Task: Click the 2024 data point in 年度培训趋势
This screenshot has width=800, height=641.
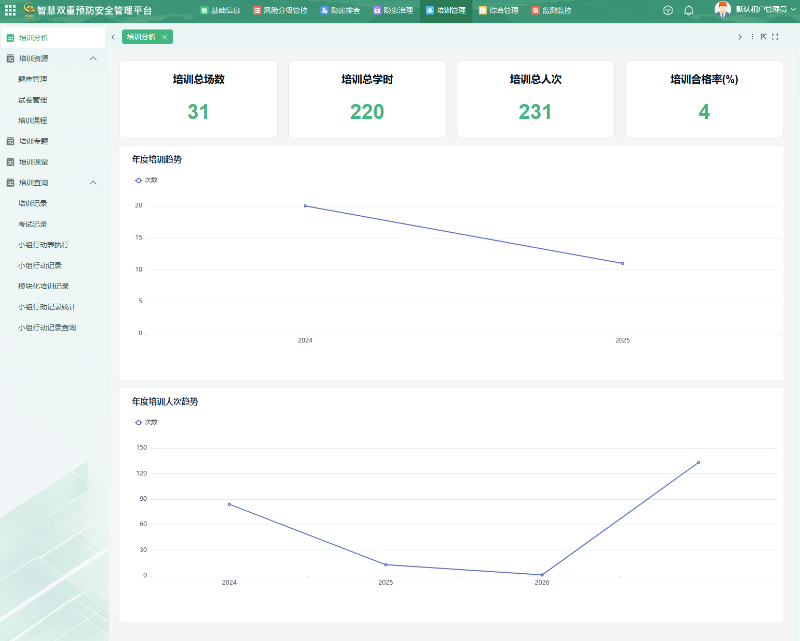Action: click(305, 206)
